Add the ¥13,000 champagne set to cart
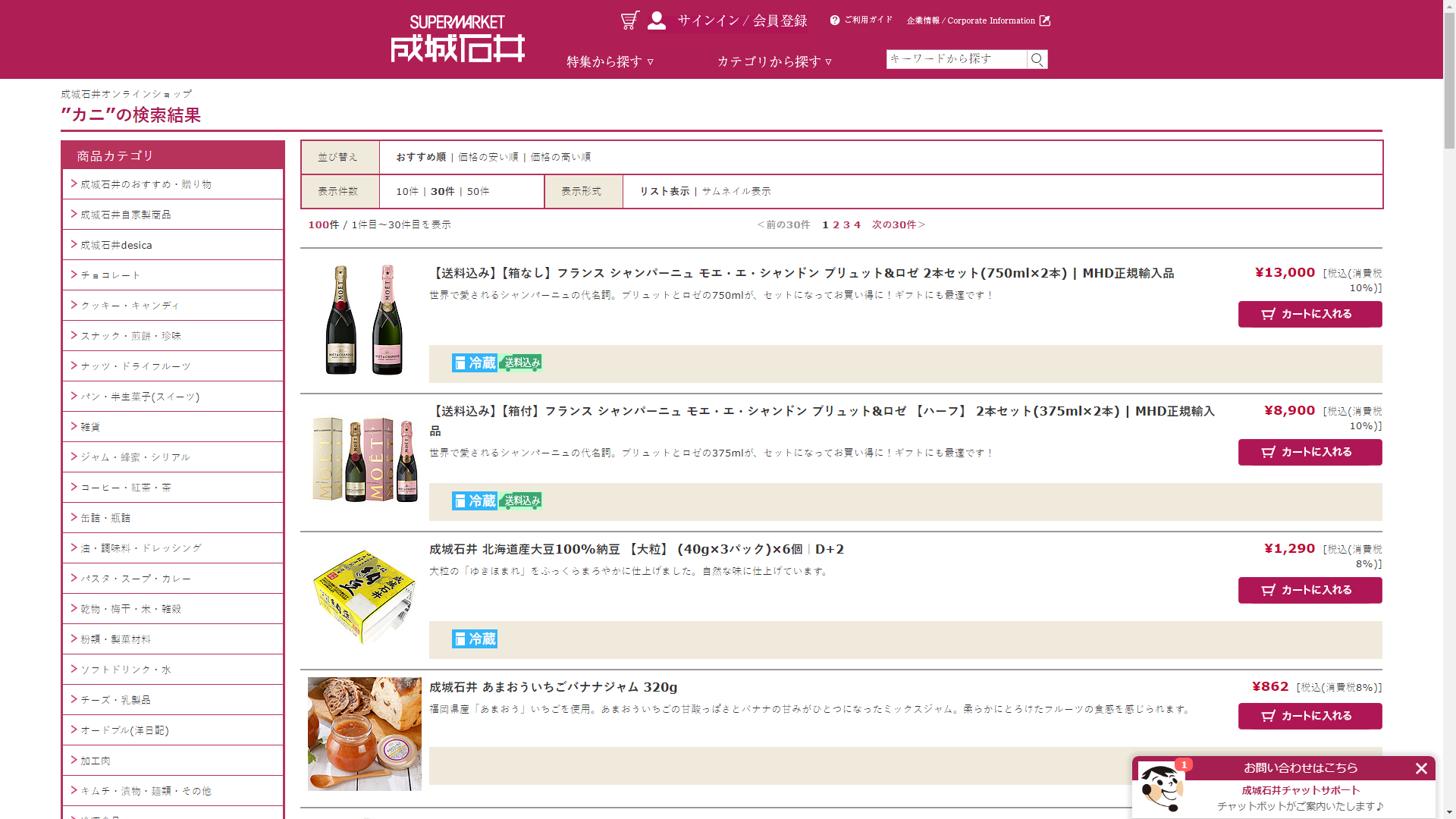The width and height of the screenshot is (1456, 819). 1310,314
